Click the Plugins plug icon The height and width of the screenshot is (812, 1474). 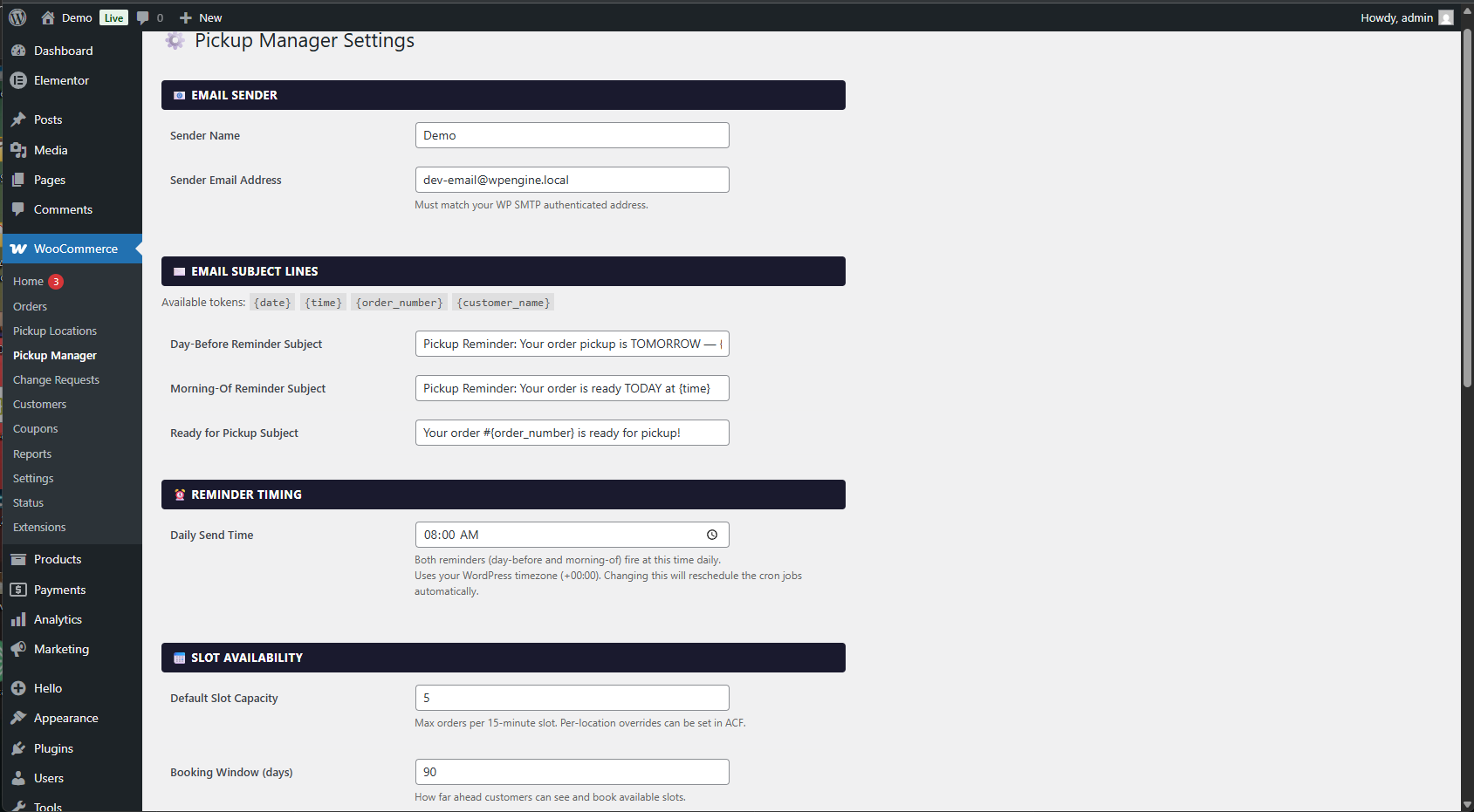[x=18, y=748]
